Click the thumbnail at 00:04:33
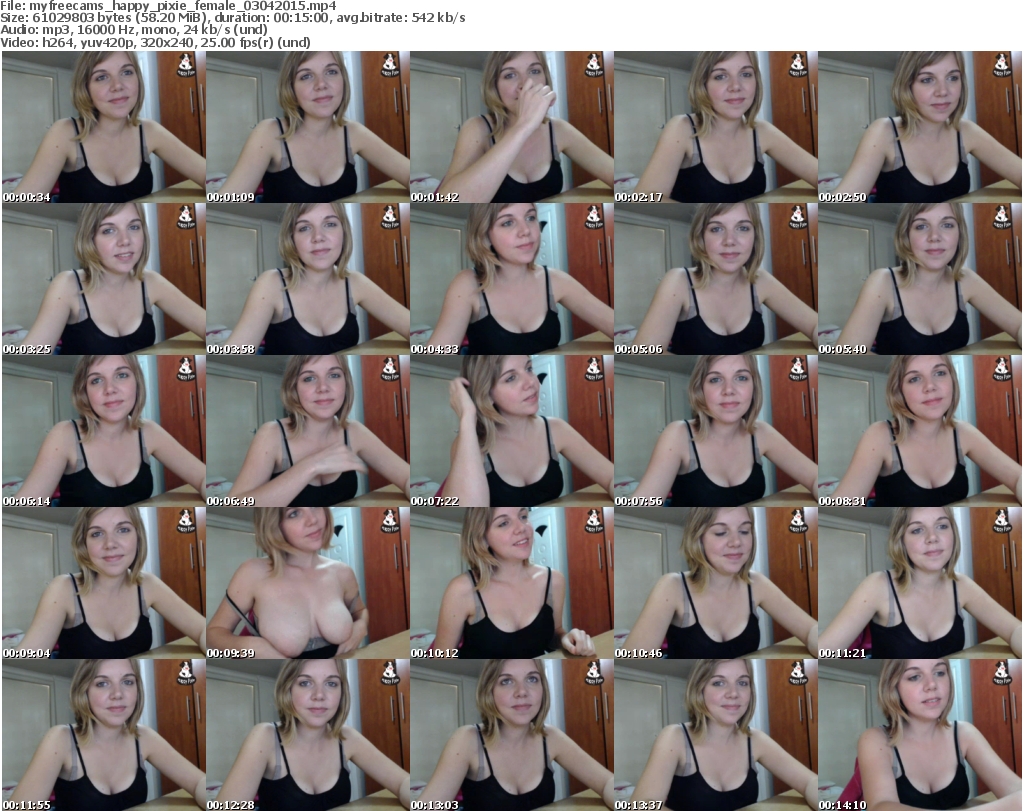The width and height of the screenshot is (1024, 811). [x=511, y=279]
